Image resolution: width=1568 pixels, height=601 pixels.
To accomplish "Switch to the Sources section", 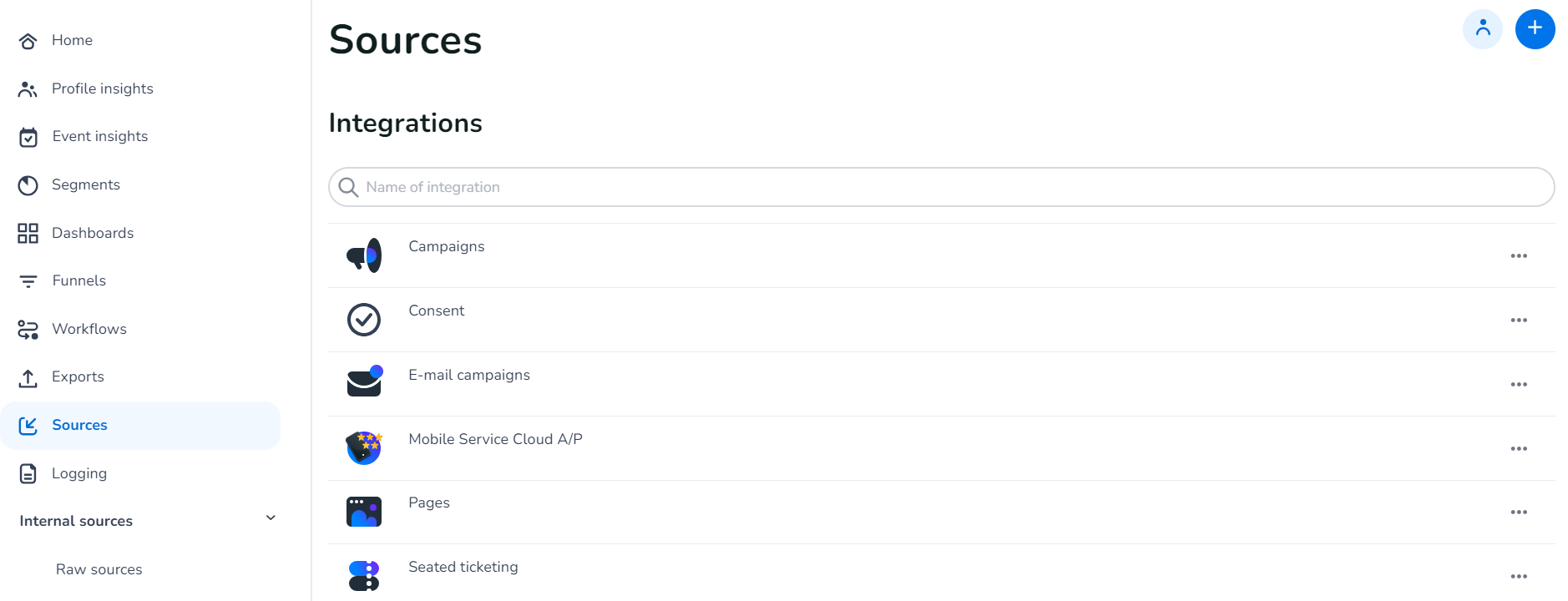I will (79, 425).
